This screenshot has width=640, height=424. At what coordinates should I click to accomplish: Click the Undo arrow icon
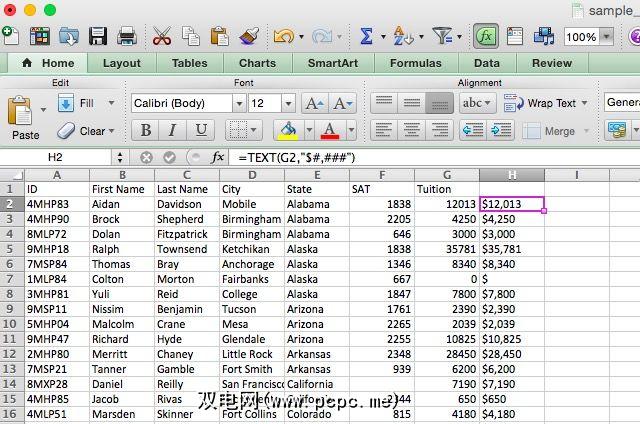[x=284, y=37]
